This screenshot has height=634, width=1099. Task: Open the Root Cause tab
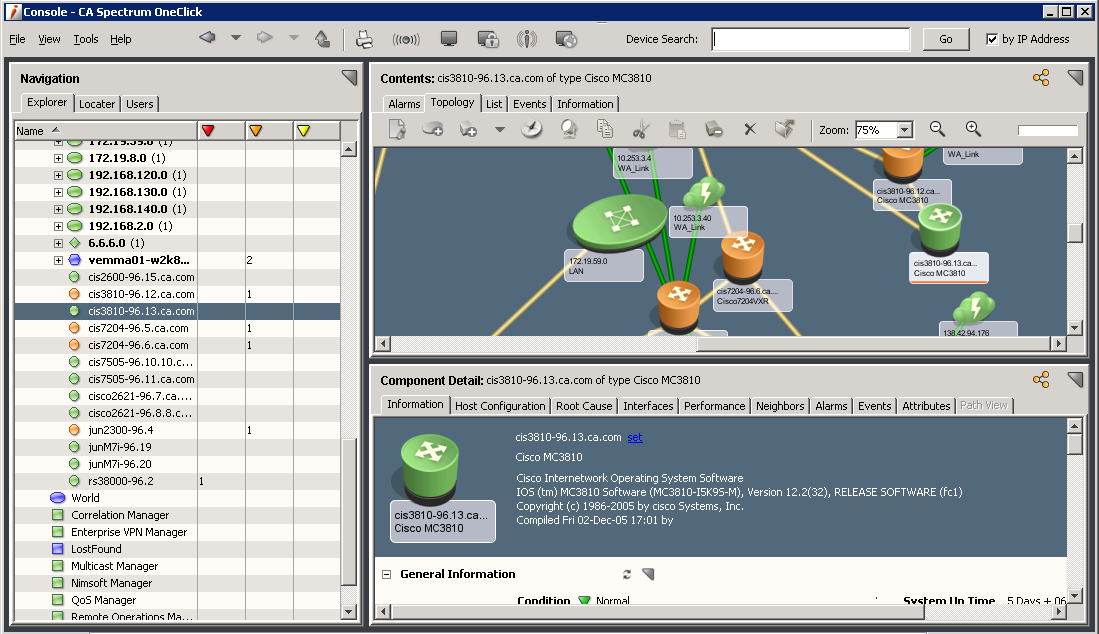(x=584, y=406)
